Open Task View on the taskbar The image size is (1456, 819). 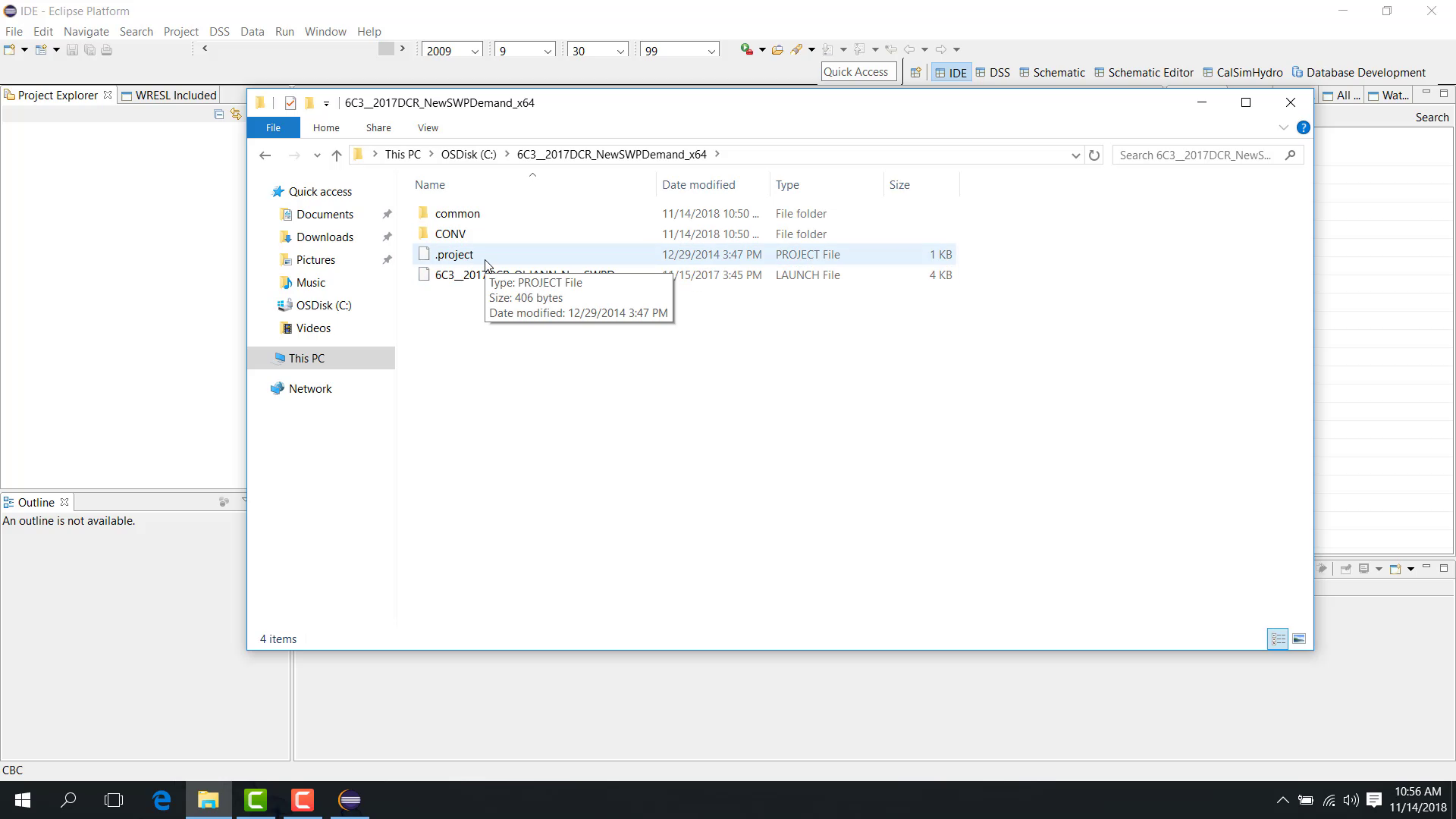click(x=114, y=800)
